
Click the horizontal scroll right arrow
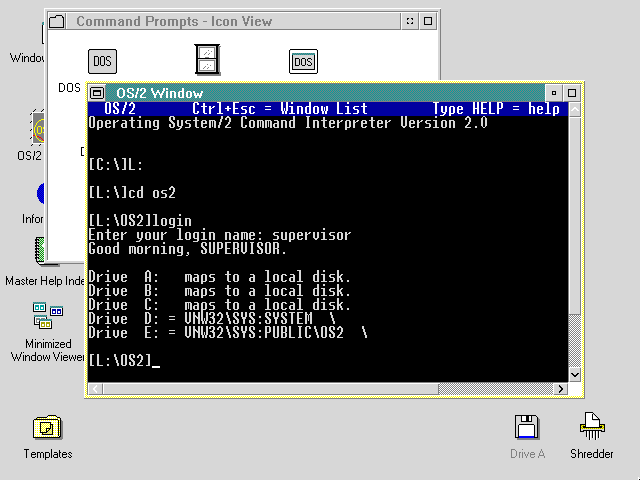pyautogui.click(x=560, y=389)
